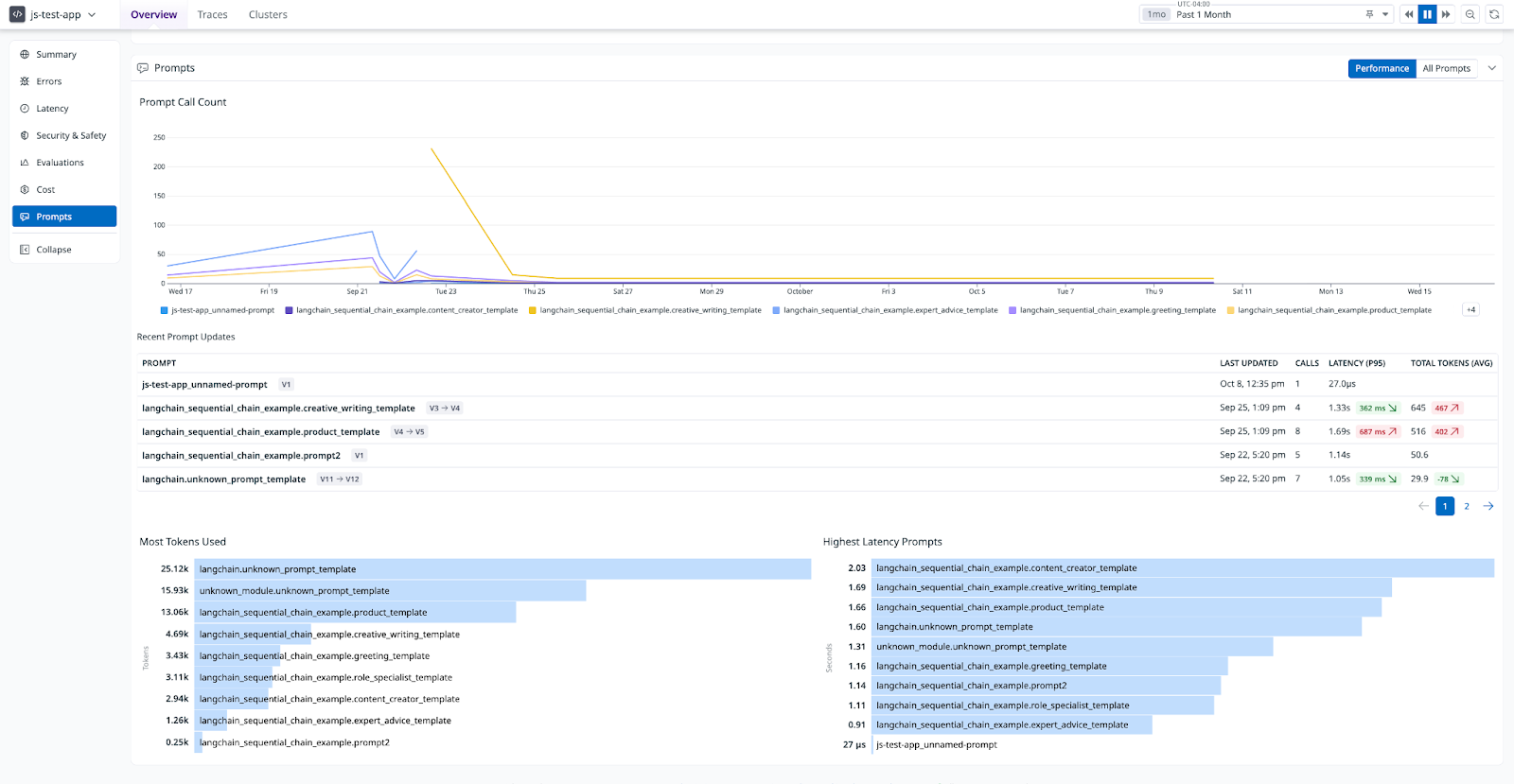Switch to the Traces tab
Image resolution: width=1514 pixels, height=784 pixels.
pos(212,14)
